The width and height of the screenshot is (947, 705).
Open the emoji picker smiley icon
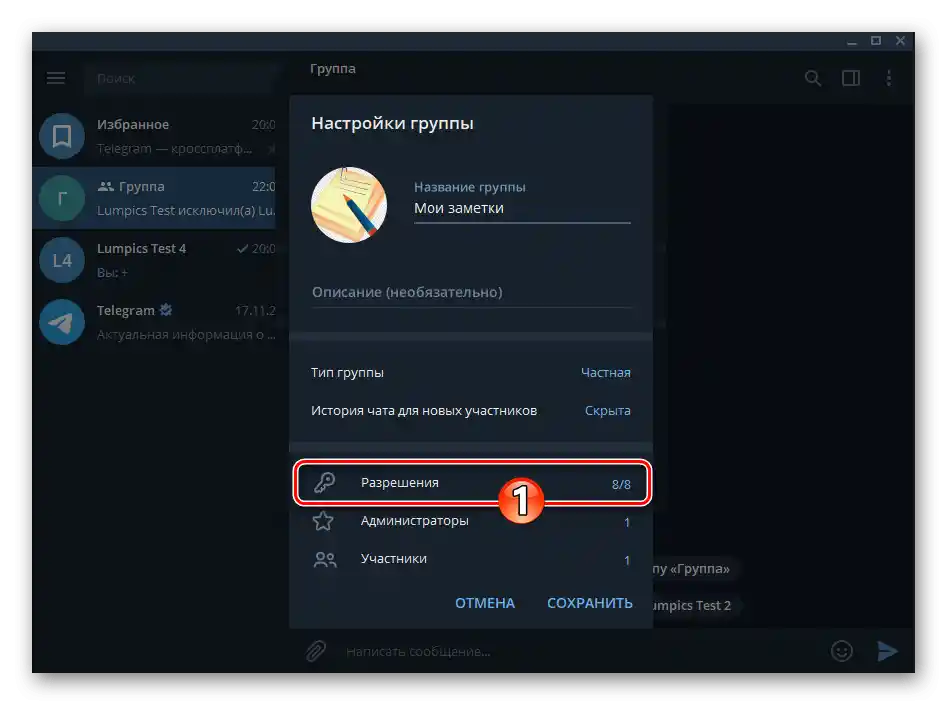[x=841, y=650]
